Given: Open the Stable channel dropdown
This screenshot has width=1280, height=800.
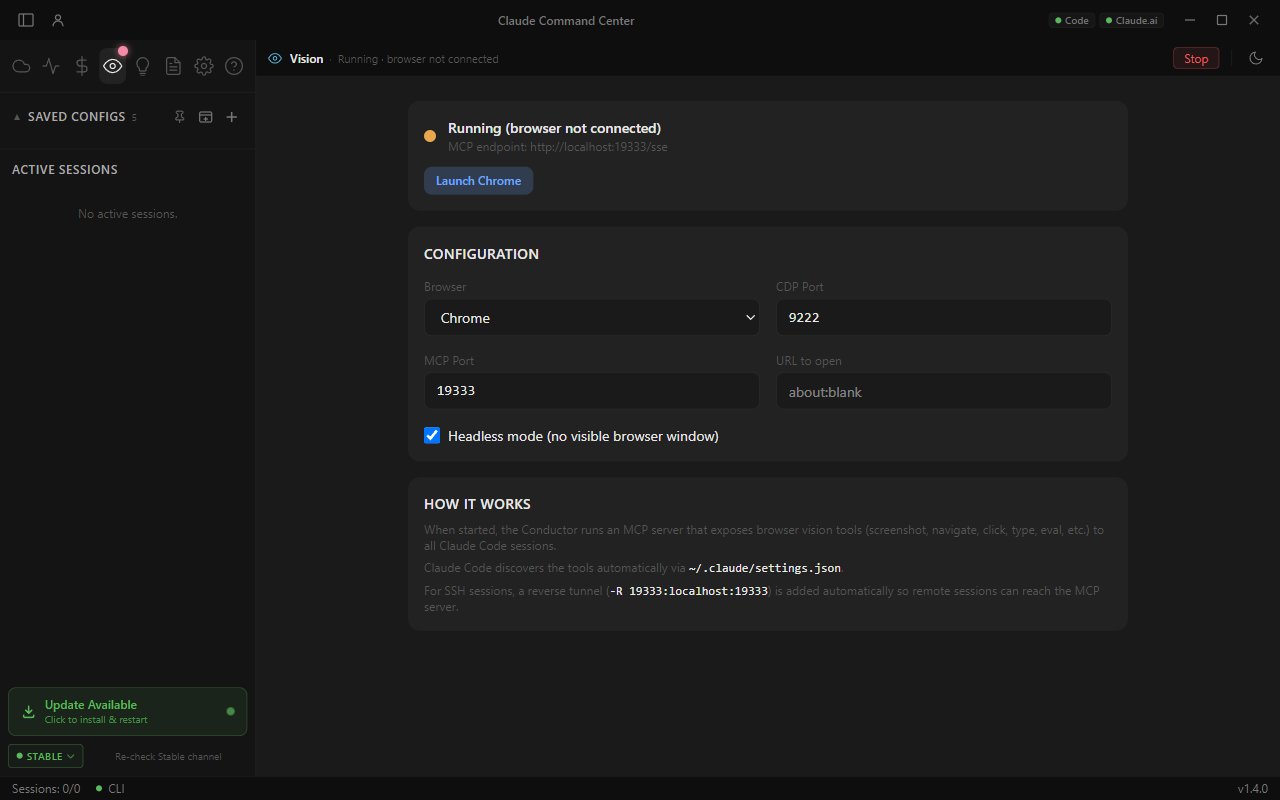Looking at the screenshot, I should (x=45, y=756).
